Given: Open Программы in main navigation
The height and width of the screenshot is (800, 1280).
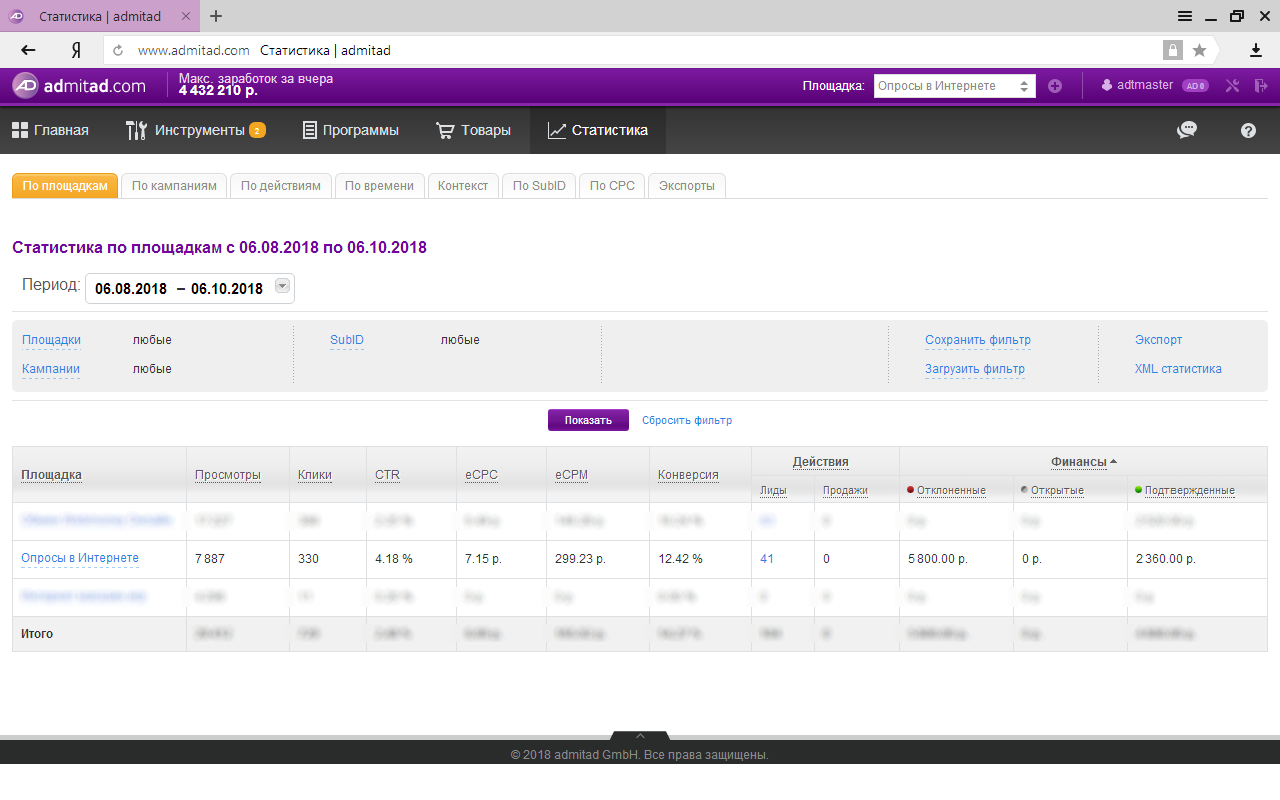Looking at the screenshot, I should (351, 130).
